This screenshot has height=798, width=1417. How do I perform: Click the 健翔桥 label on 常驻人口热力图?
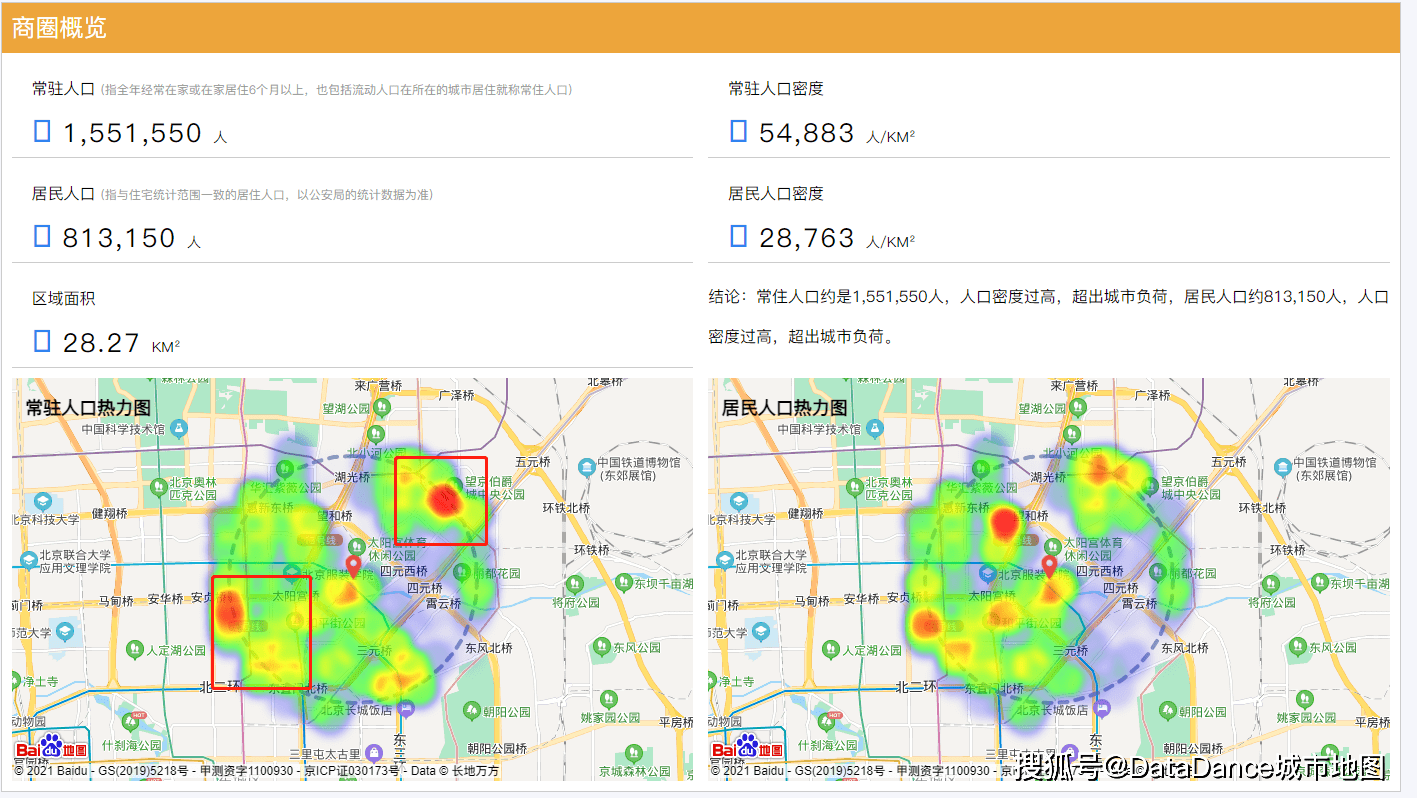point(108,513)
